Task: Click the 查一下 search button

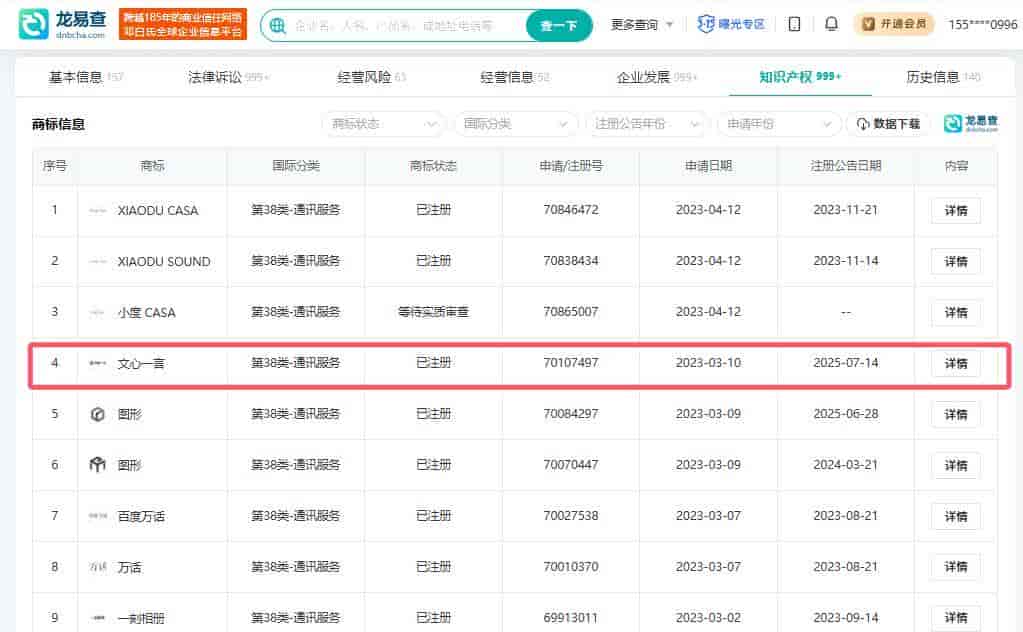Action: 559,25
